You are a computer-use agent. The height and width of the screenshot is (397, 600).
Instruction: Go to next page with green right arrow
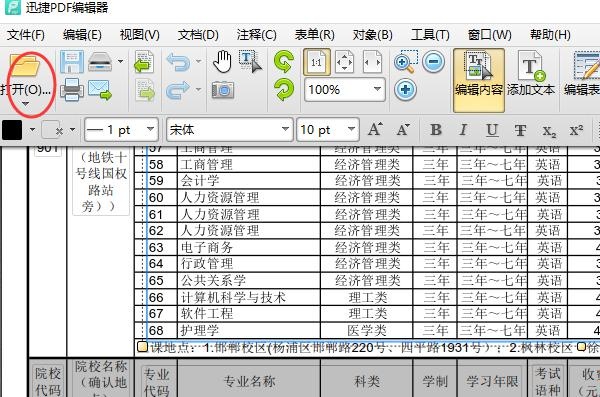point(144,90)
